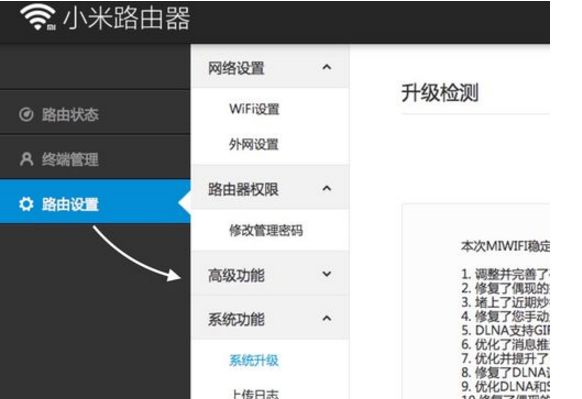Collapse the 系统功能 section chevron
Viewport: 582px width, 399px height.
[x=327, y=318]
